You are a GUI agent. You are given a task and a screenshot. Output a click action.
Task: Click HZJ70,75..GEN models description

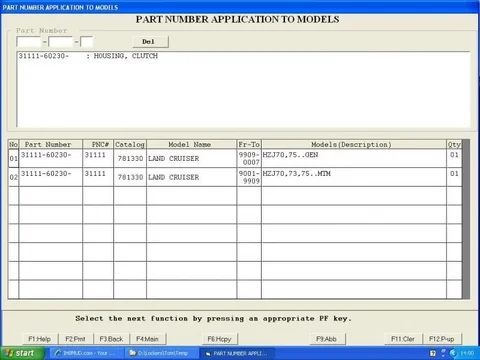coord(290,155)
